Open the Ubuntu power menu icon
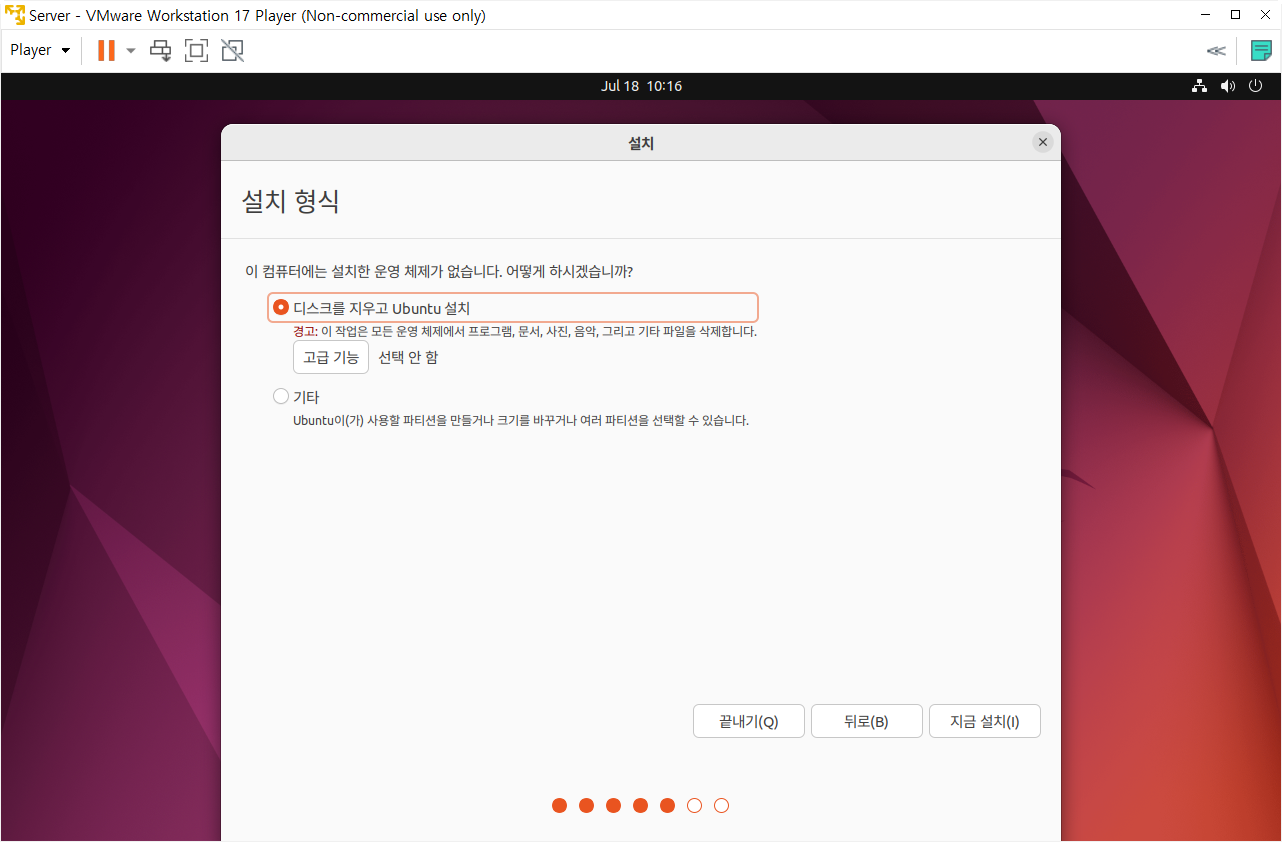 tap(1257, 86)
